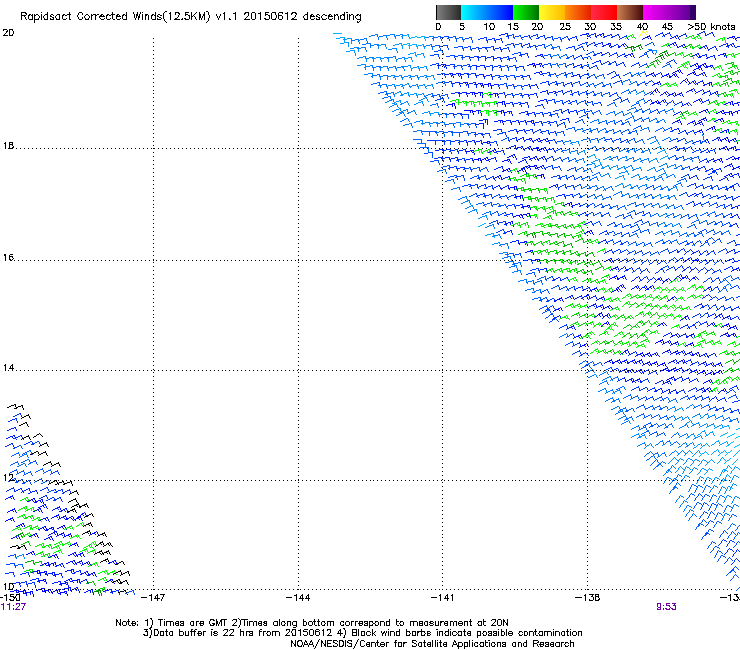Select longitude label '-141' on bottom axis

click(x=443, y=598)
